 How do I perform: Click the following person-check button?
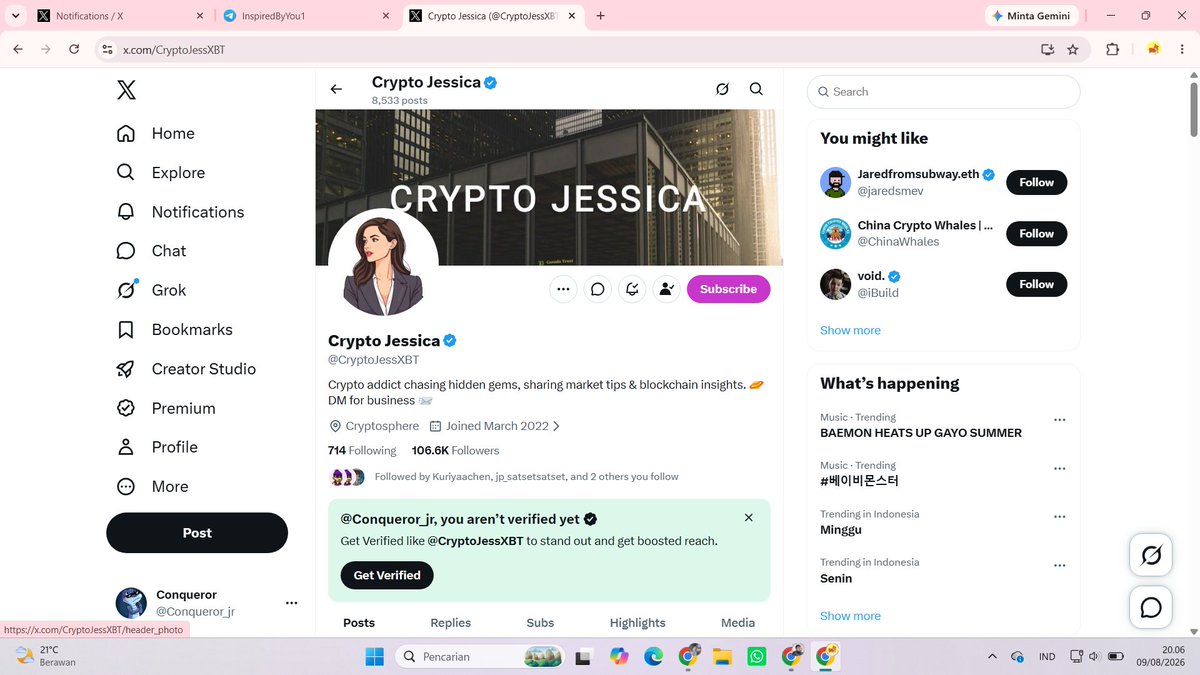tap(666, 289)
